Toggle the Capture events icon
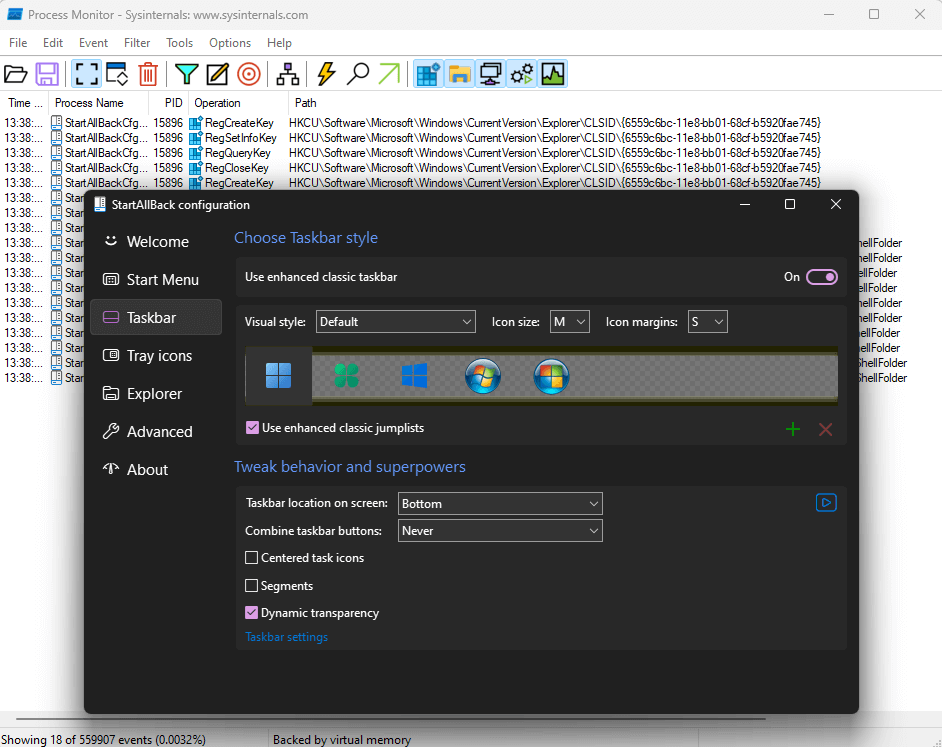This screenshot has height=747, width=942. pyautogui.click(x=86, y=75)
